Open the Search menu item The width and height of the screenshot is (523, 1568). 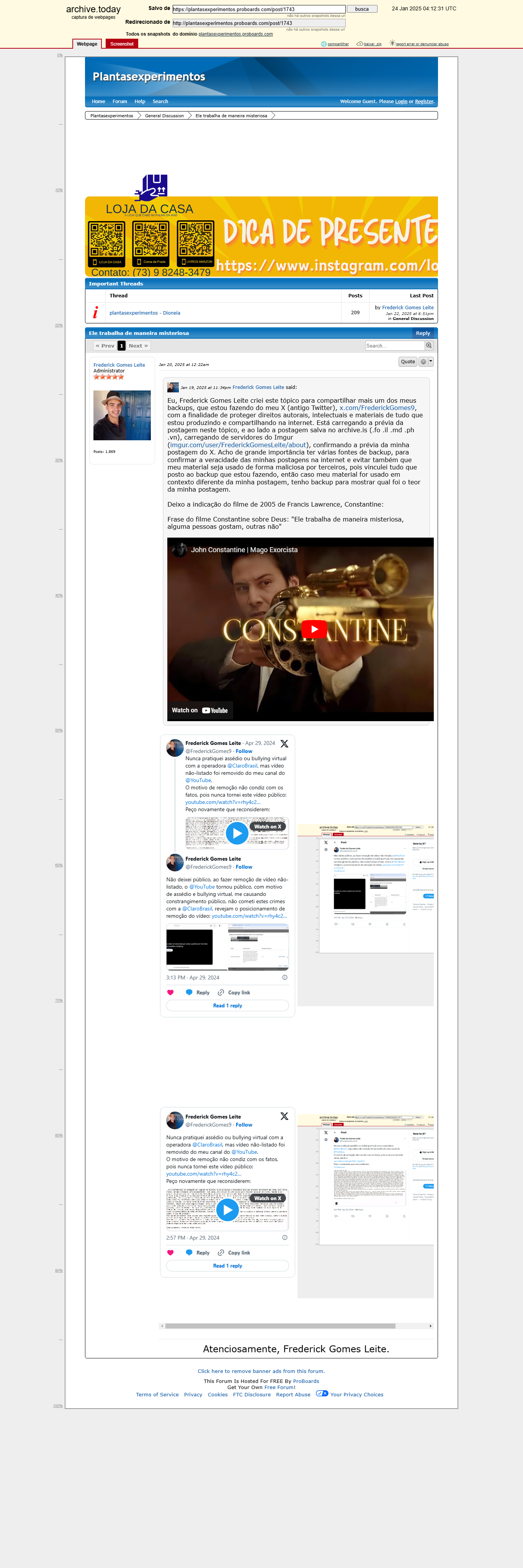click(x=160, y=102)
